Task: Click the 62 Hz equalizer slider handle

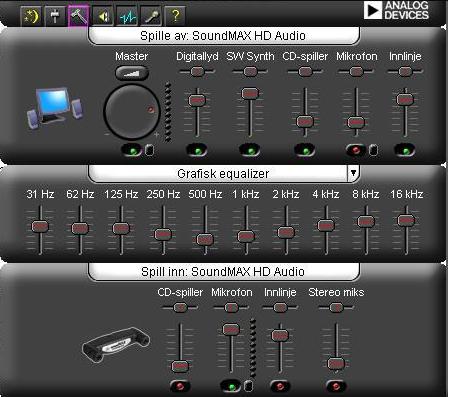Action: coord(80,228)
